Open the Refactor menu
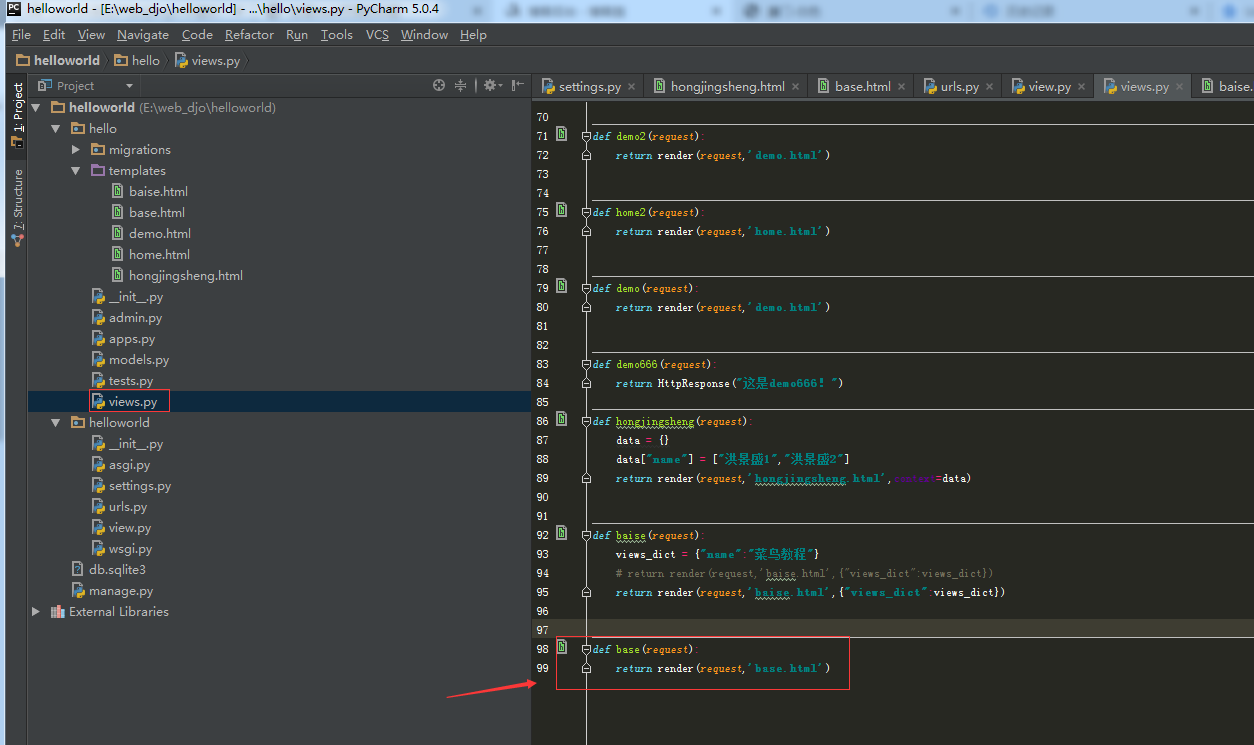Screen dimensions: 1254x745 coord(249,35)
